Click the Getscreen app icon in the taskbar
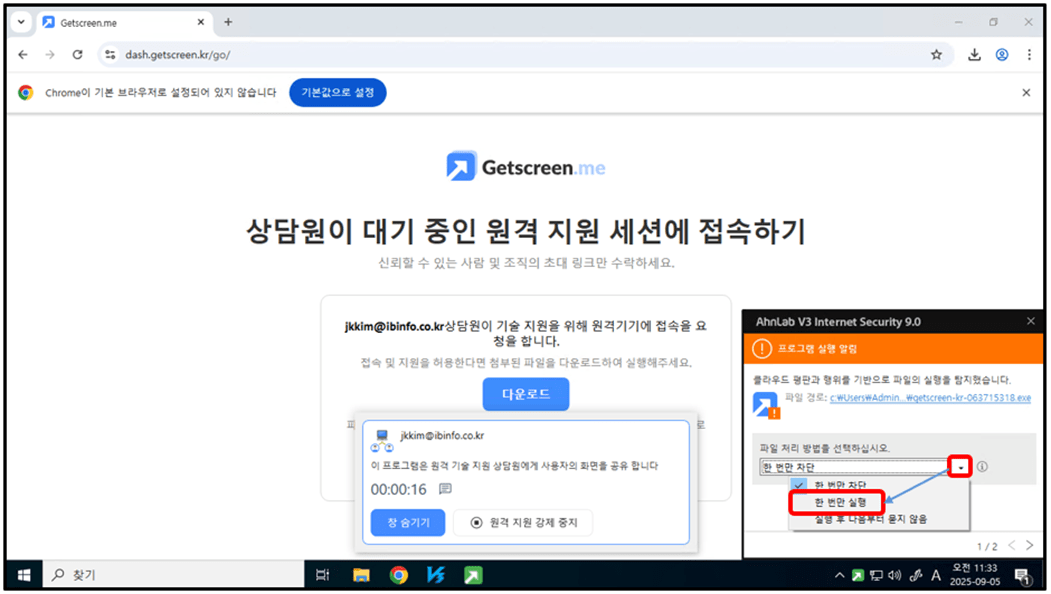 472,575
